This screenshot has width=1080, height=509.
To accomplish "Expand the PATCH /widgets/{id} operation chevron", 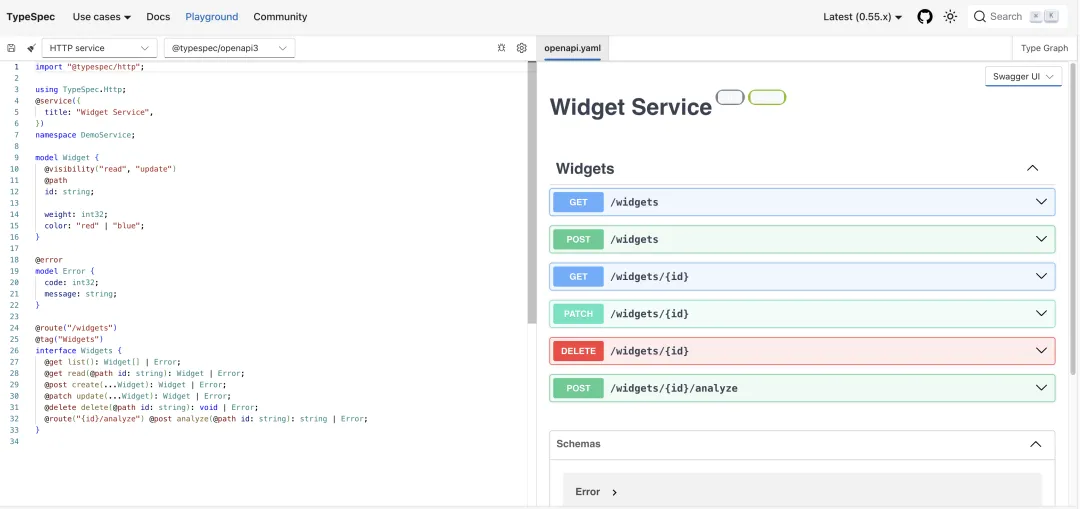I will tap(1041, 313).
